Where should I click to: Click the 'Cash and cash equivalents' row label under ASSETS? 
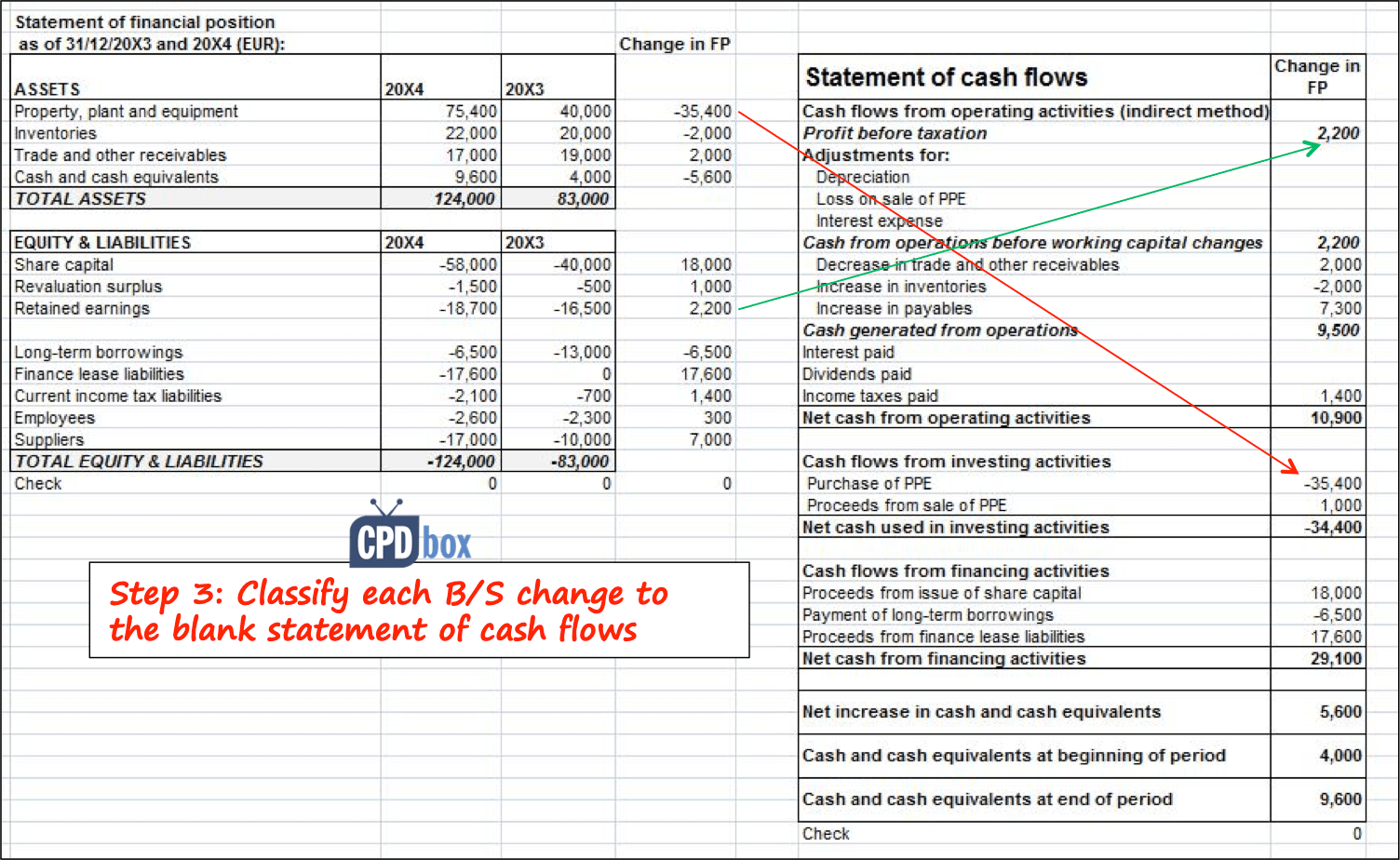click(x=116, y=177)
